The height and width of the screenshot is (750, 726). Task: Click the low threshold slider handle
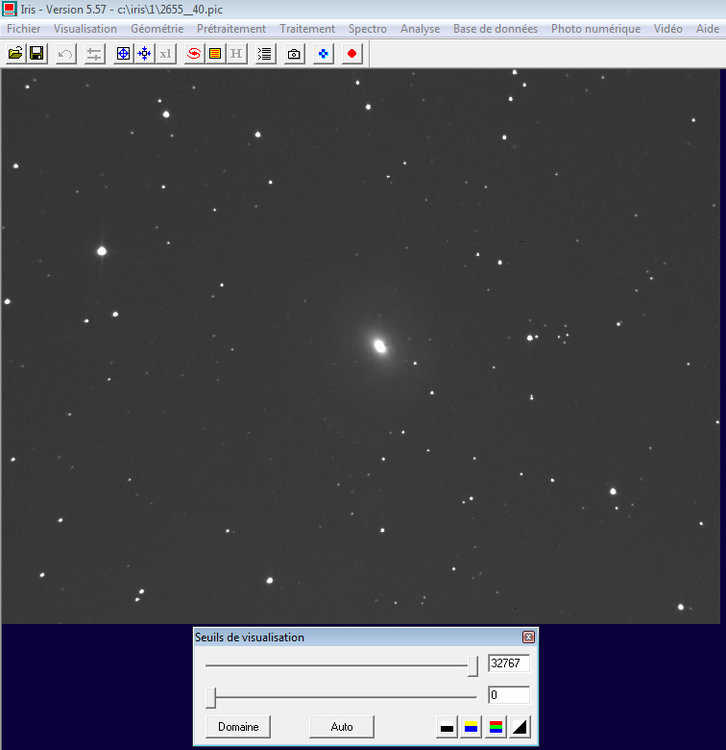tap(211, 698)
